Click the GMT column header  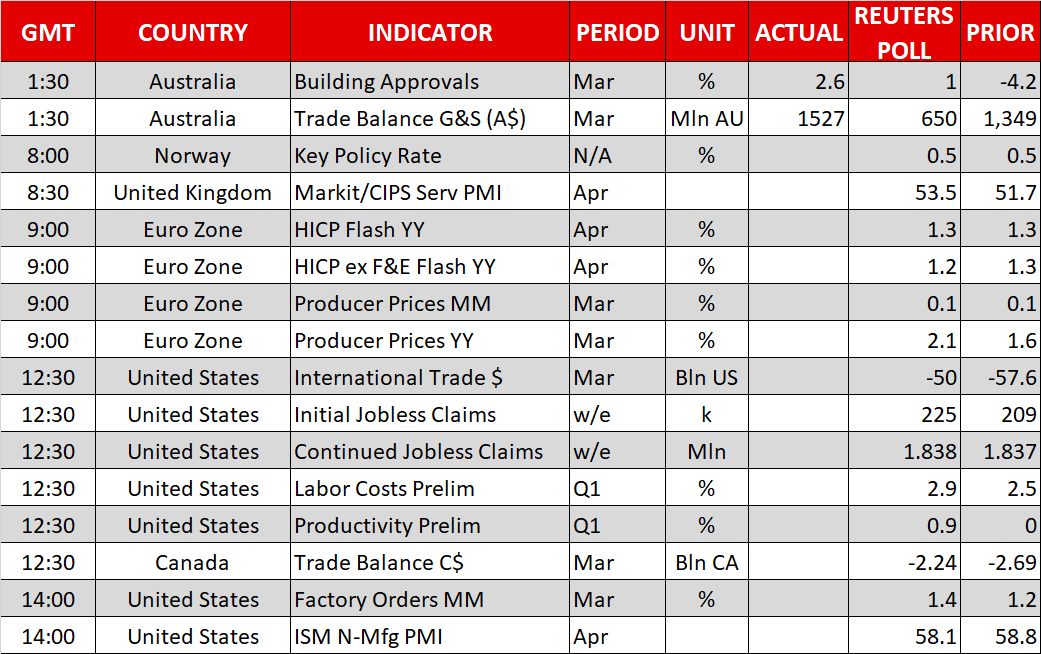(48, 33)
